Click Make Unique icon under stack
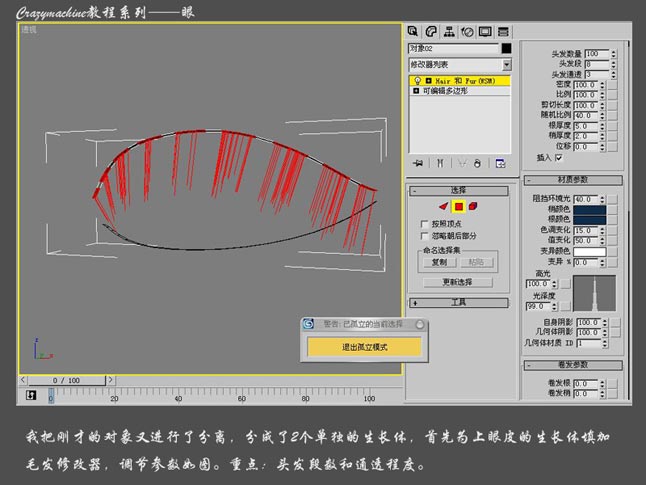Screen dimensions: 646x485 [x=462, y=164]
